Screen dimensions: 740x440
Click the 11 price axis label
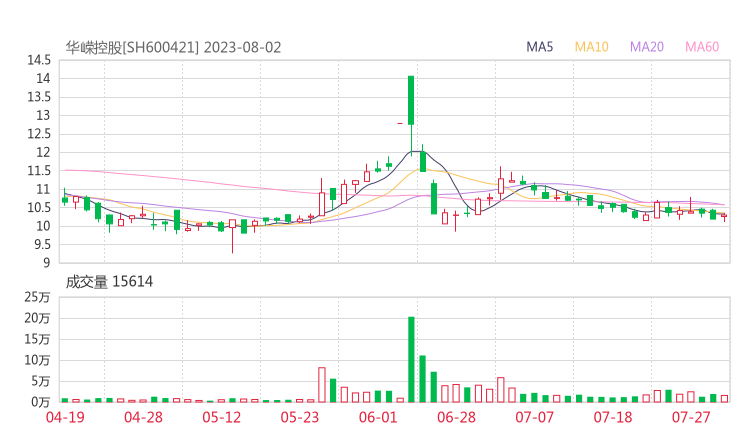43,189
